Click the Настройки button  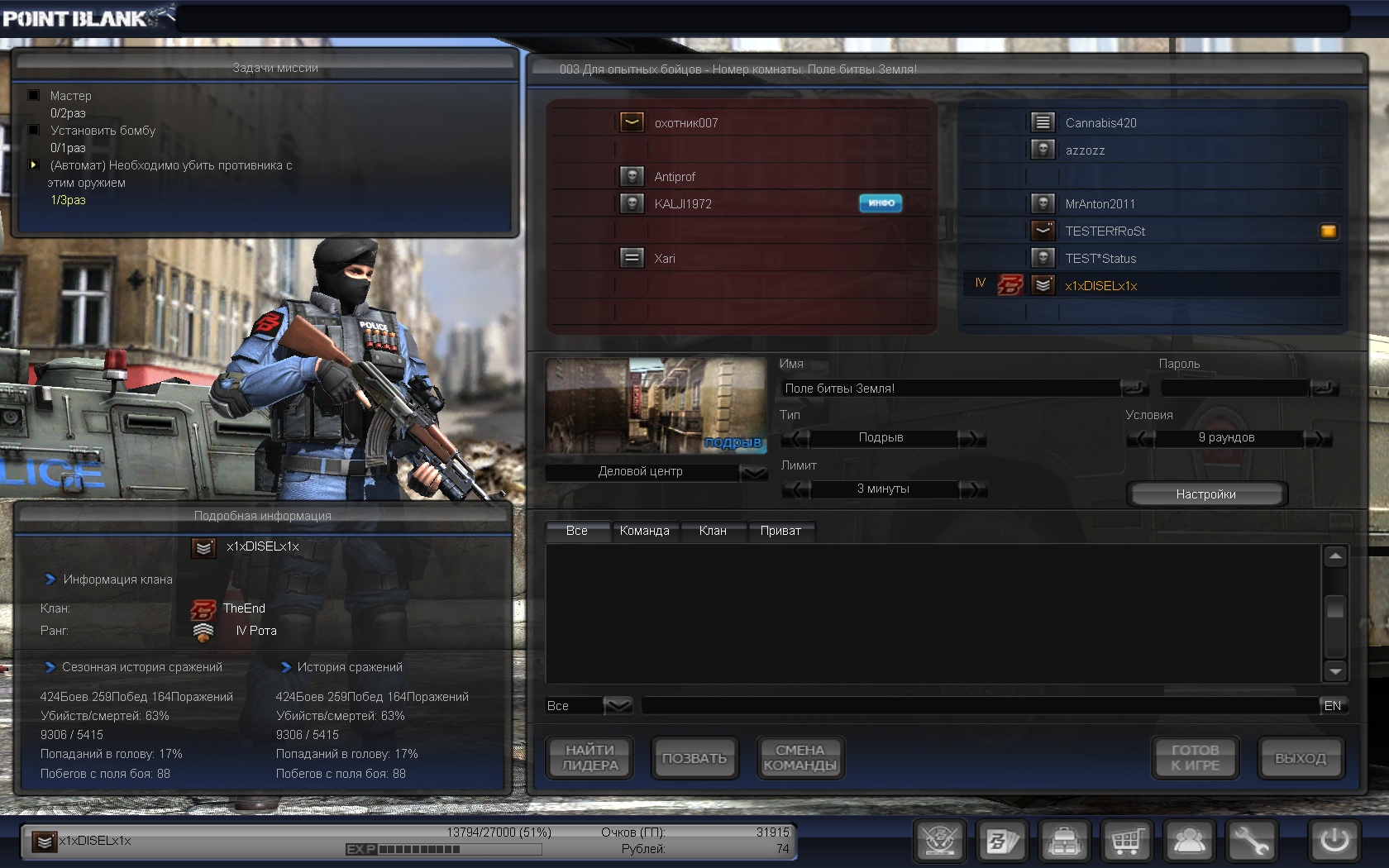[x=1205, y=494]
